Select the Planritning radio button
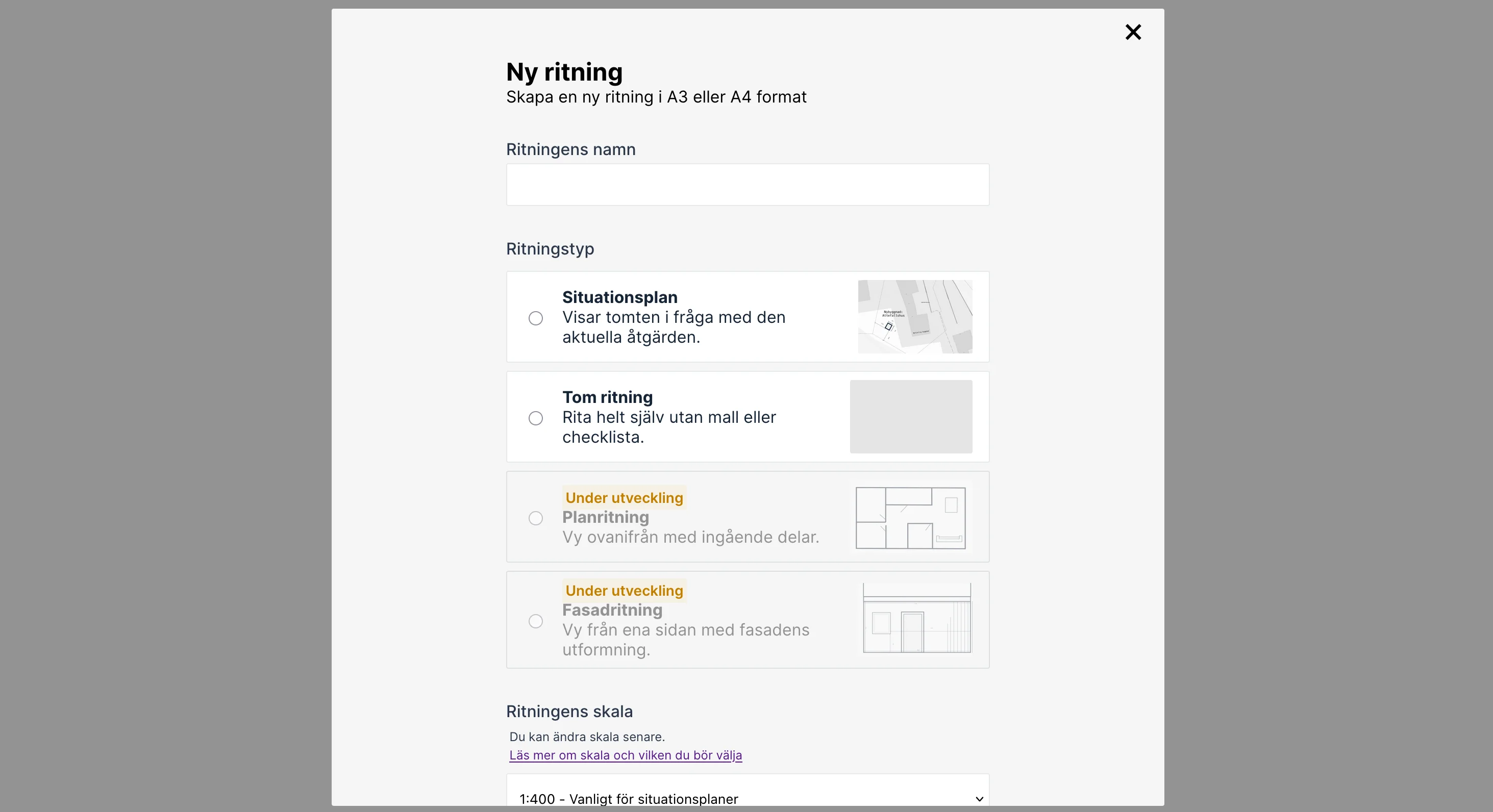The height and width of the screenshot is (812, 1493). (x=536, y=518)
